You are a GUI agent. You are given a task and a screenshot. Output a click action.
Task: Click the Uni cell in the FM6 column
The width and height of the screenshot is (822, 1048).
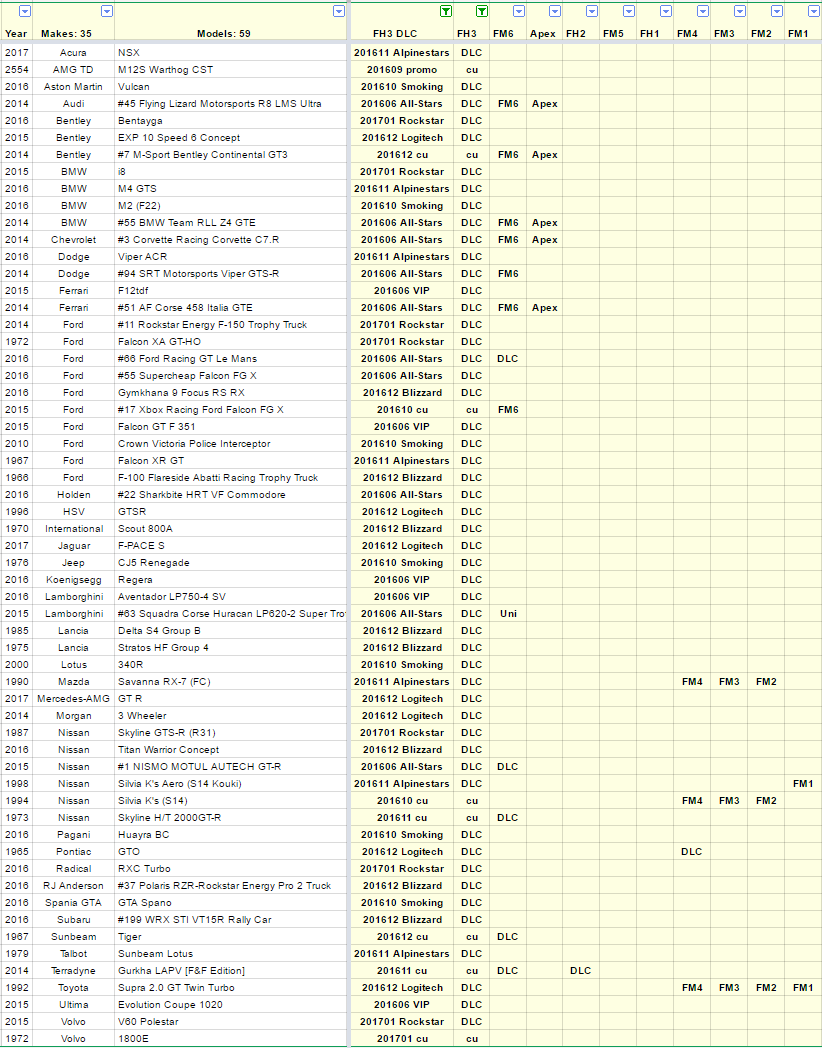point(508,614)
